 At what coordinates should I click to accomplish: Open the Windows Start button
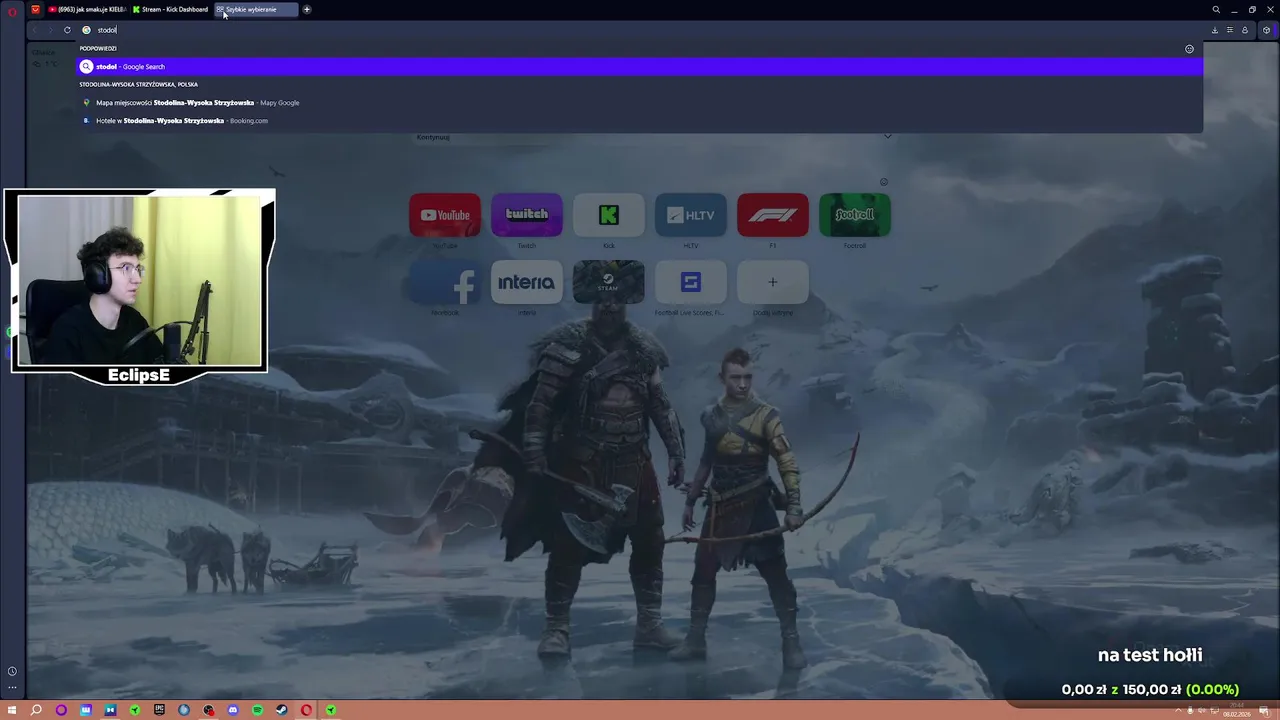pyautogui.click(x=12, y=710)
